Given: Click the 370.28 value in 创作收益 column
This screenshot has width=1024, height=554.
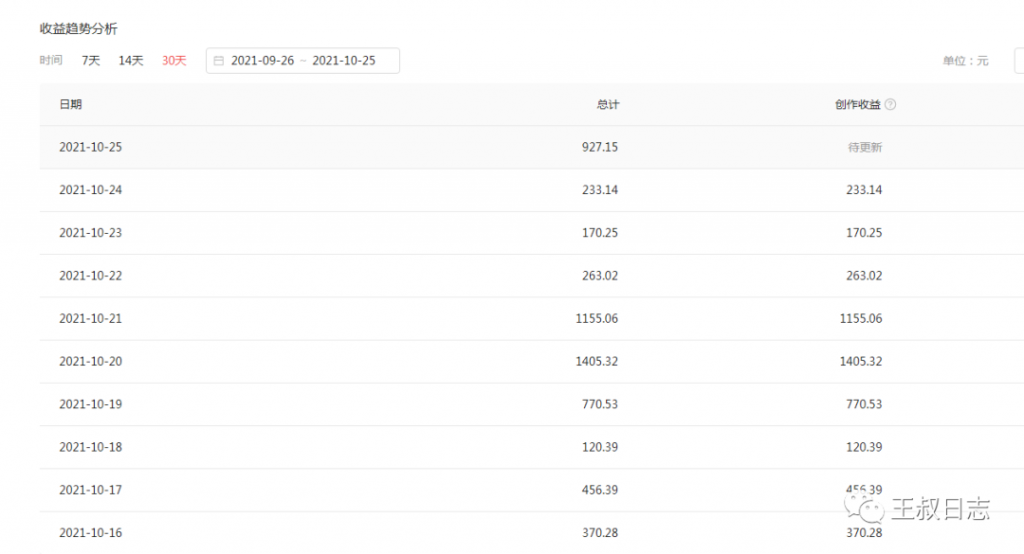Looking at the screenshot, I should point(864,533).
